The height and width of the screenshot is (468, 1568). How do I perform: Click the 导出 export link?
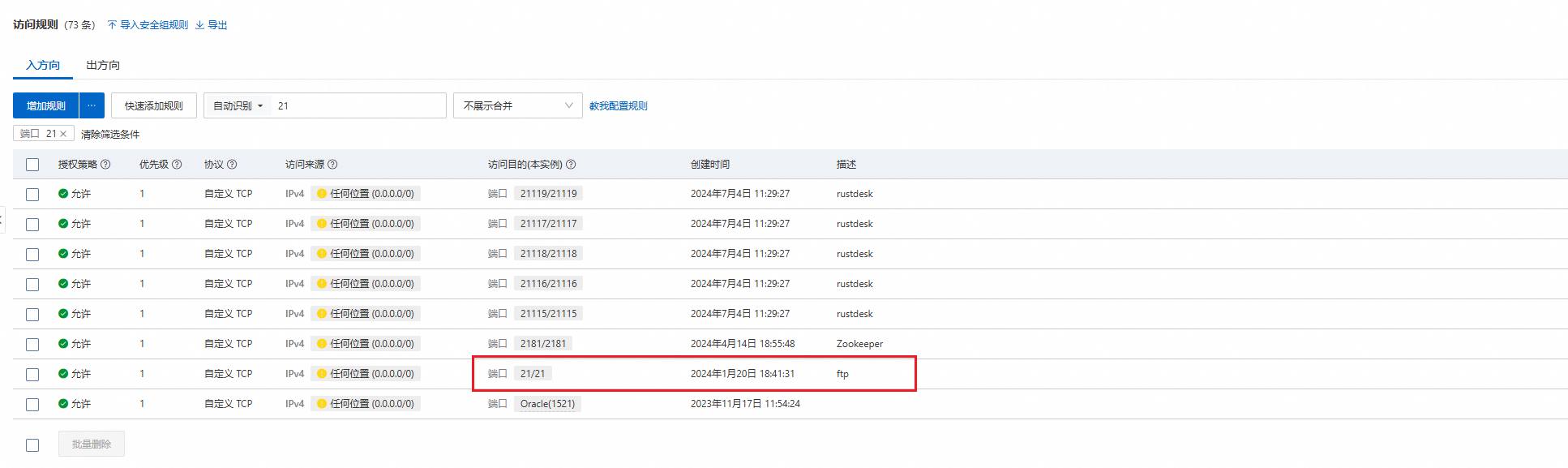[x=212, y=25]
